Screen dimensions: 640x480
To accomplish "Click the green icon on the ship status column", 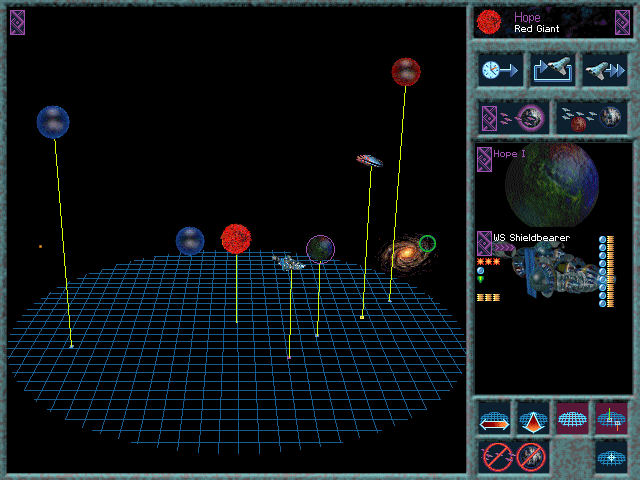I will tap(481, 279).
